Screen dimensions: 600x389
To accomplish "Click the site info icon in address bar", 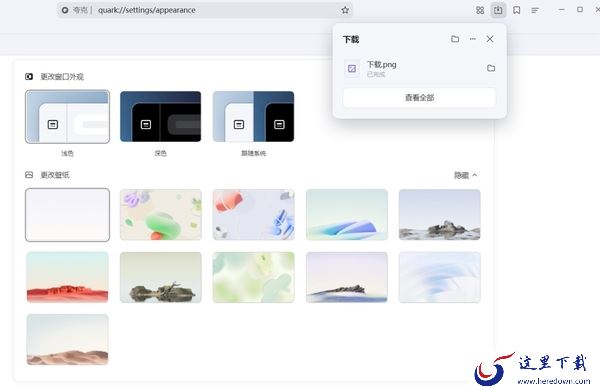I will (65, 10).
